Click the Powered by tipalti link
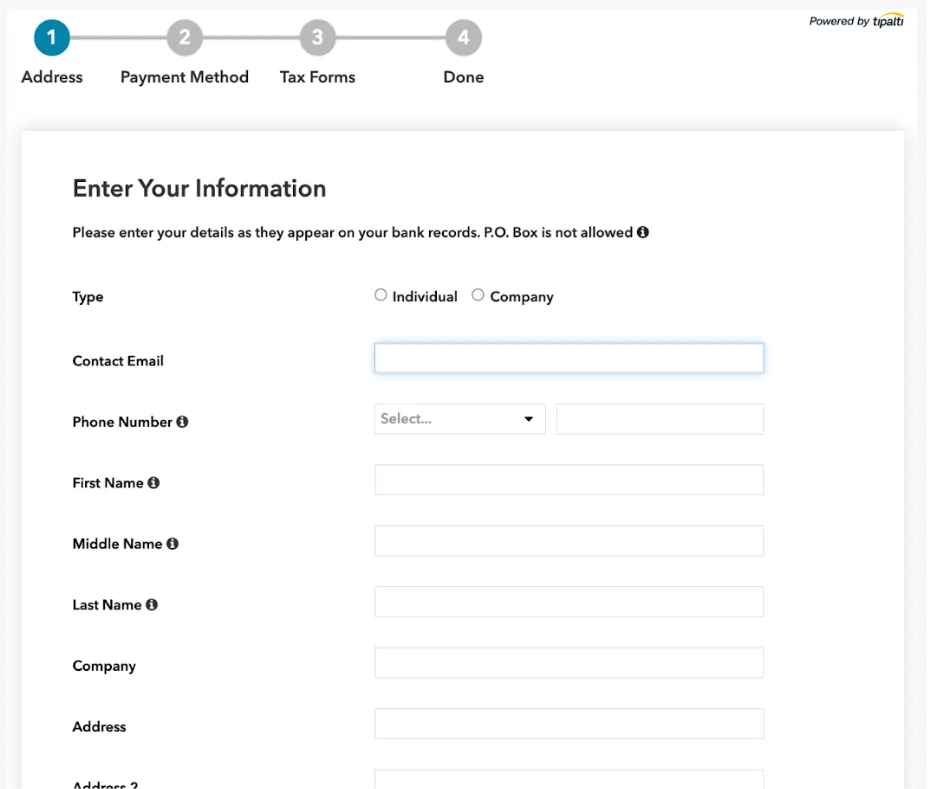The height and width of the screenshot is (789, 928). coord(855,22)
